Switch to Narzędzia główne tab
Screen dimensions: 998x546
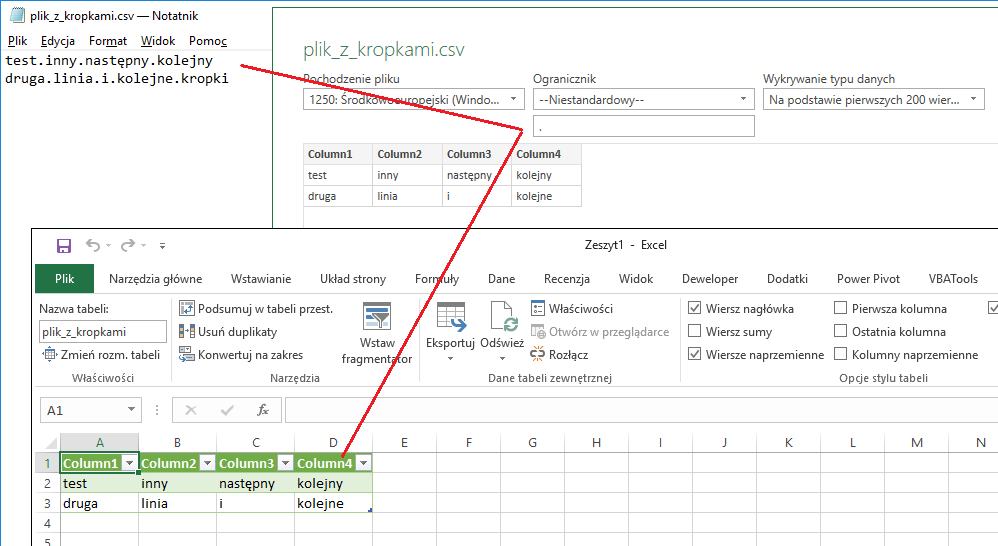click(x=155, y=279)
